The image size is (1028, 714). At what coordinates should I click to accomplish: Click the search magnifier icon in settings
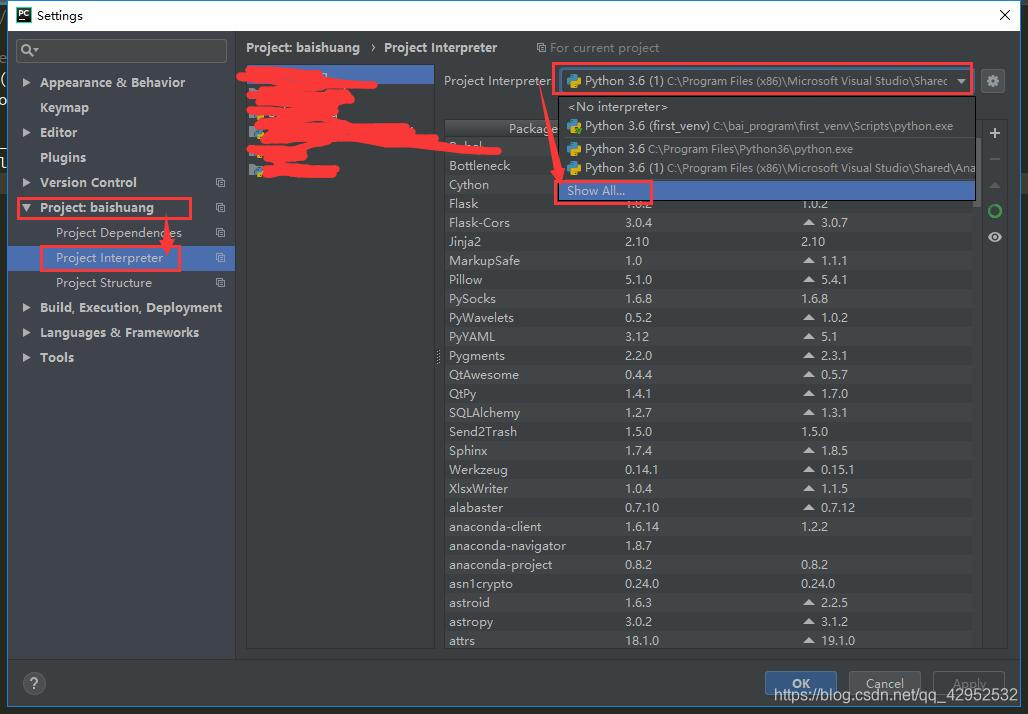(29, 50)
